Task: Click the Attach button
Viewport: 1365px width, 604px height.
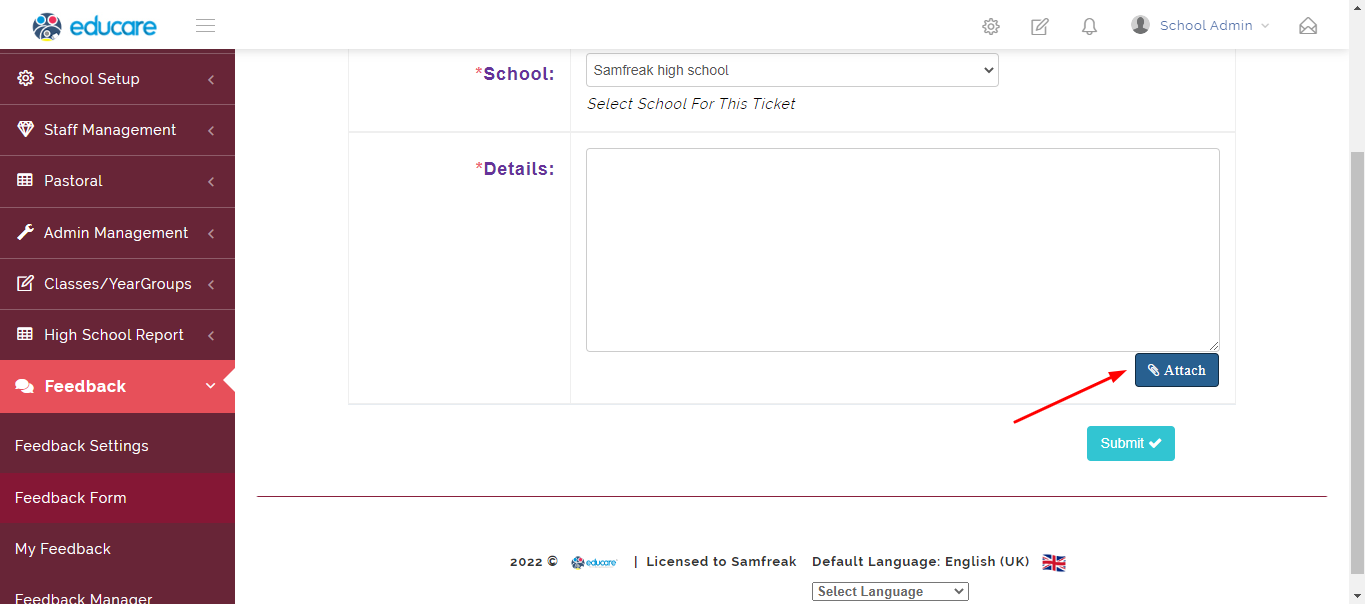Action: click(x=1177, y=370)
